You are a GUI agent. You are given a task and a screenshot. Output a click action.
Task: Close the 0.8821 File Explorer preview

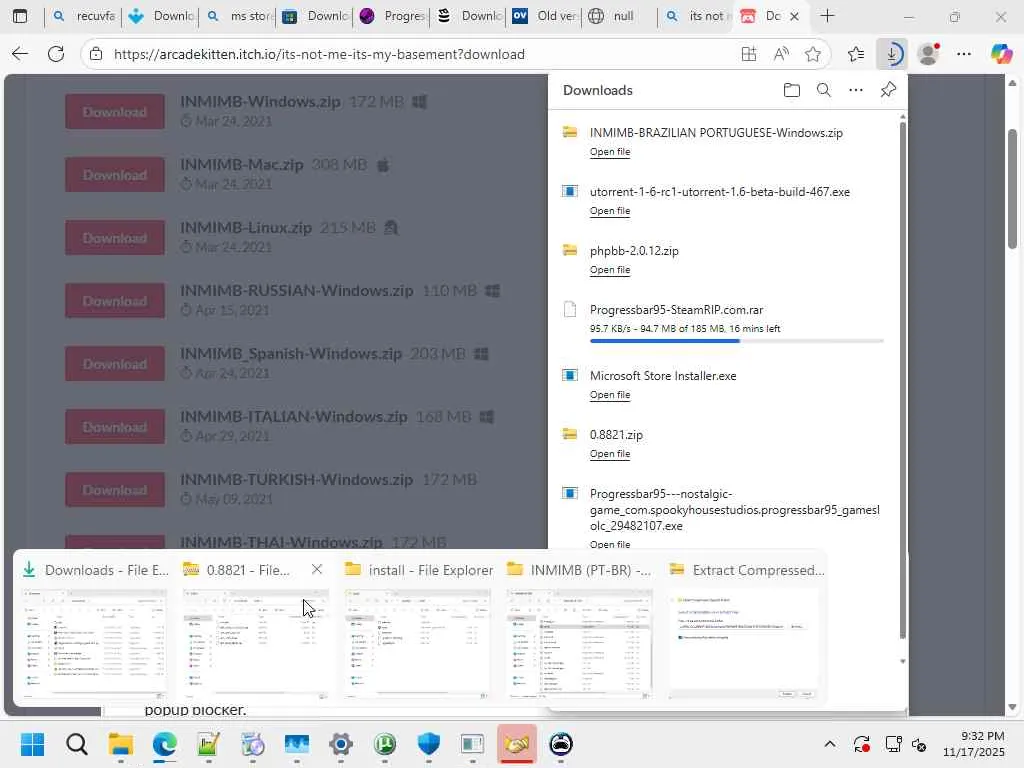click(317, 569)
